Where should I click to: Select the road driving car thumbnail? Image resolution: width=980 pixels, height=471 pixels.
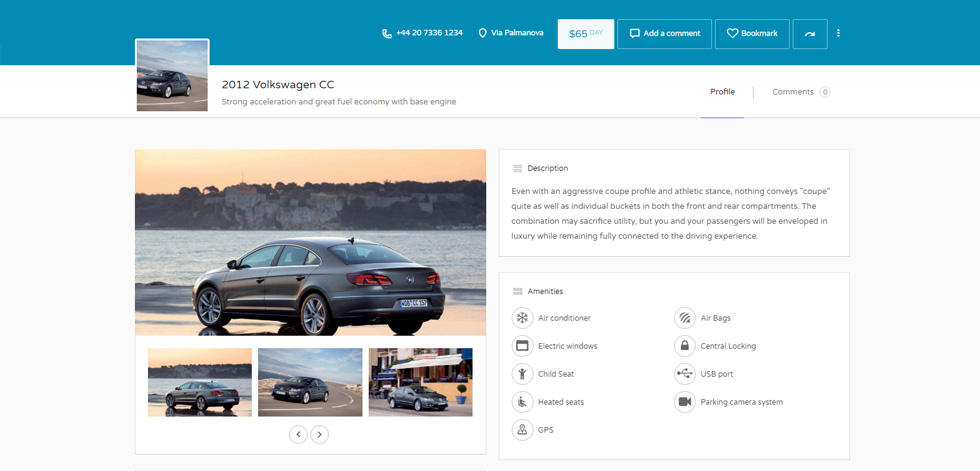tap(310, 382)
